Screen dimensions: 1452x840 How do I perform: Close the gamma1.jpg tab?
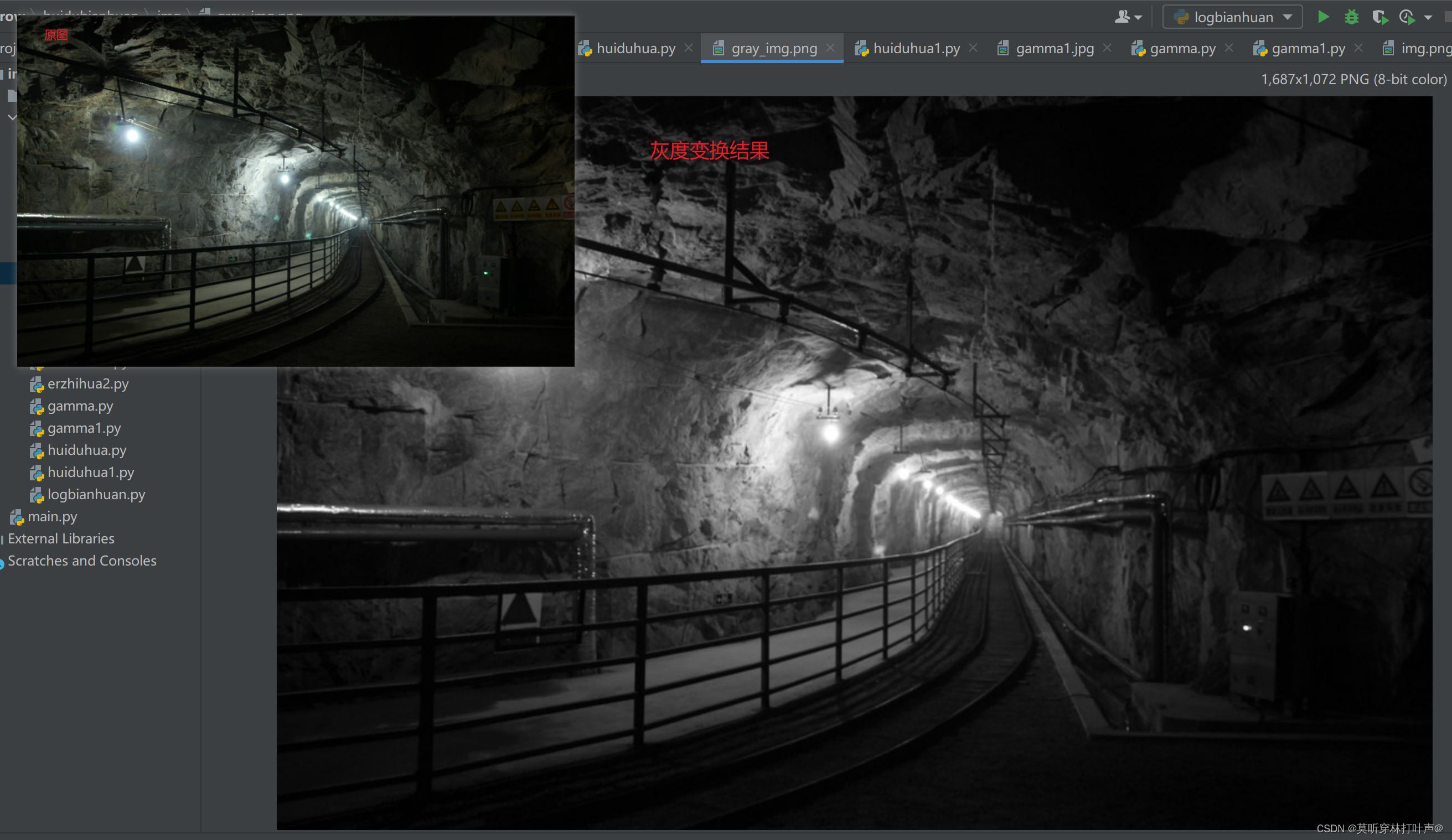(x=1107, y=48)
